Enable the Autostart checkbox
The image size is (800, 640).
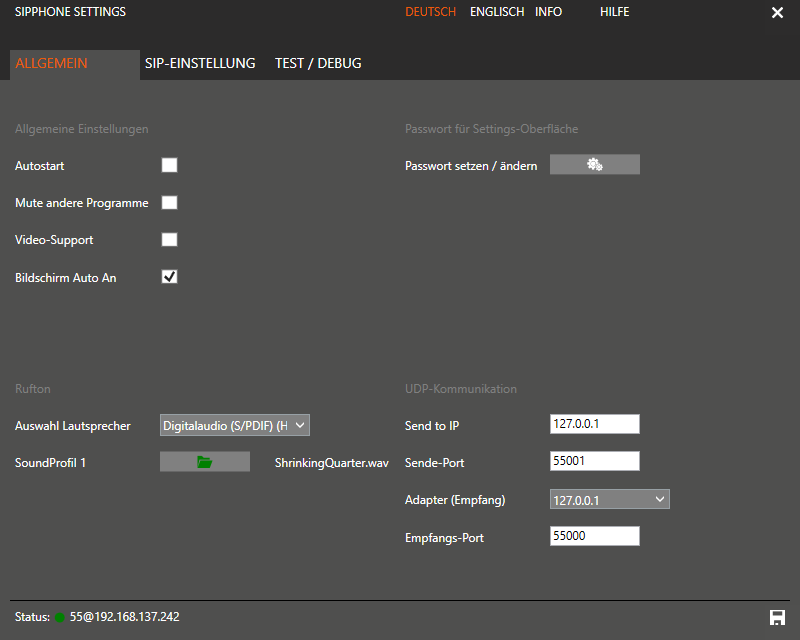coord(170,165)
